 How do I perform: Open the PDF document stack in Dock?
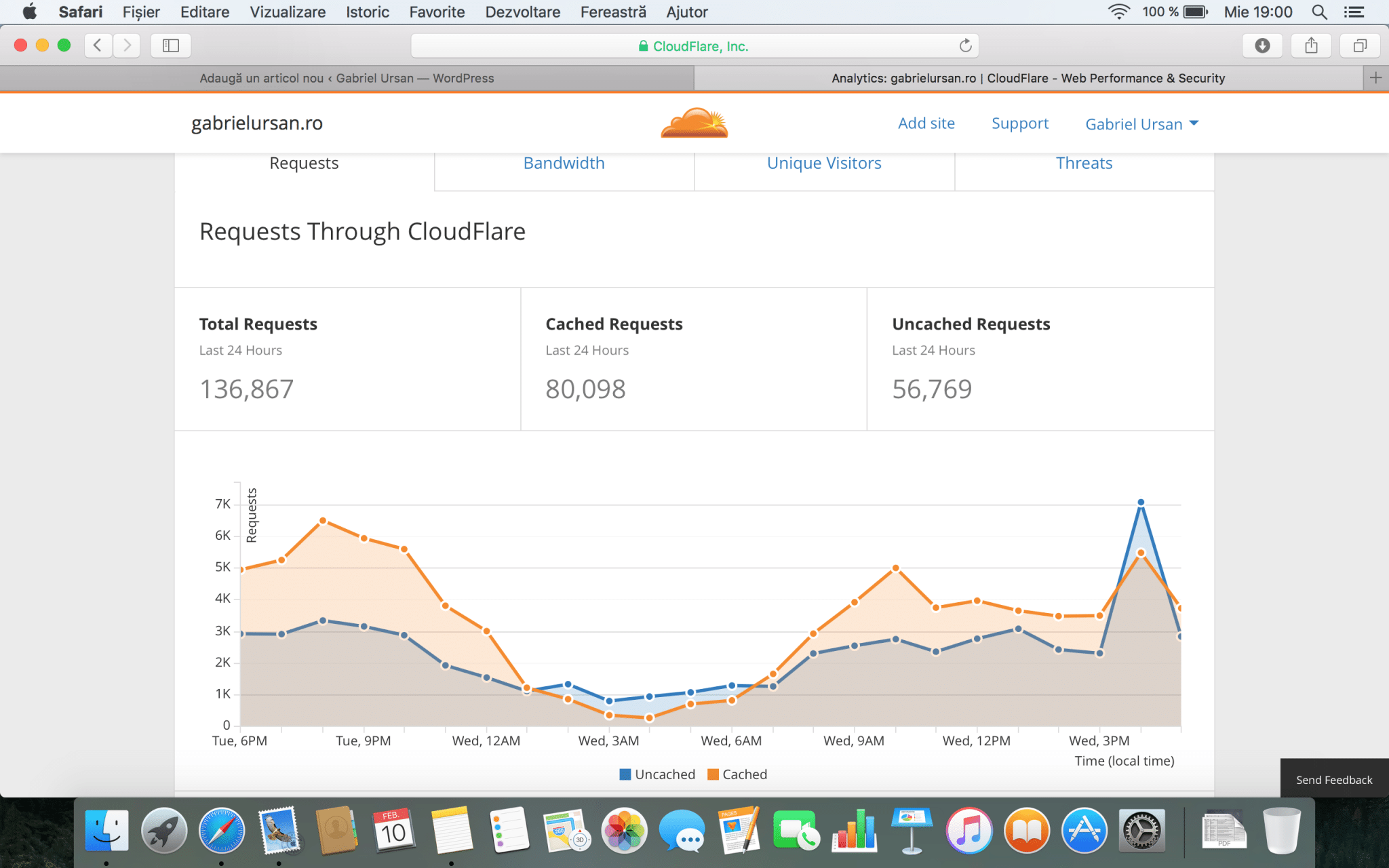(x=1224, y=831)
